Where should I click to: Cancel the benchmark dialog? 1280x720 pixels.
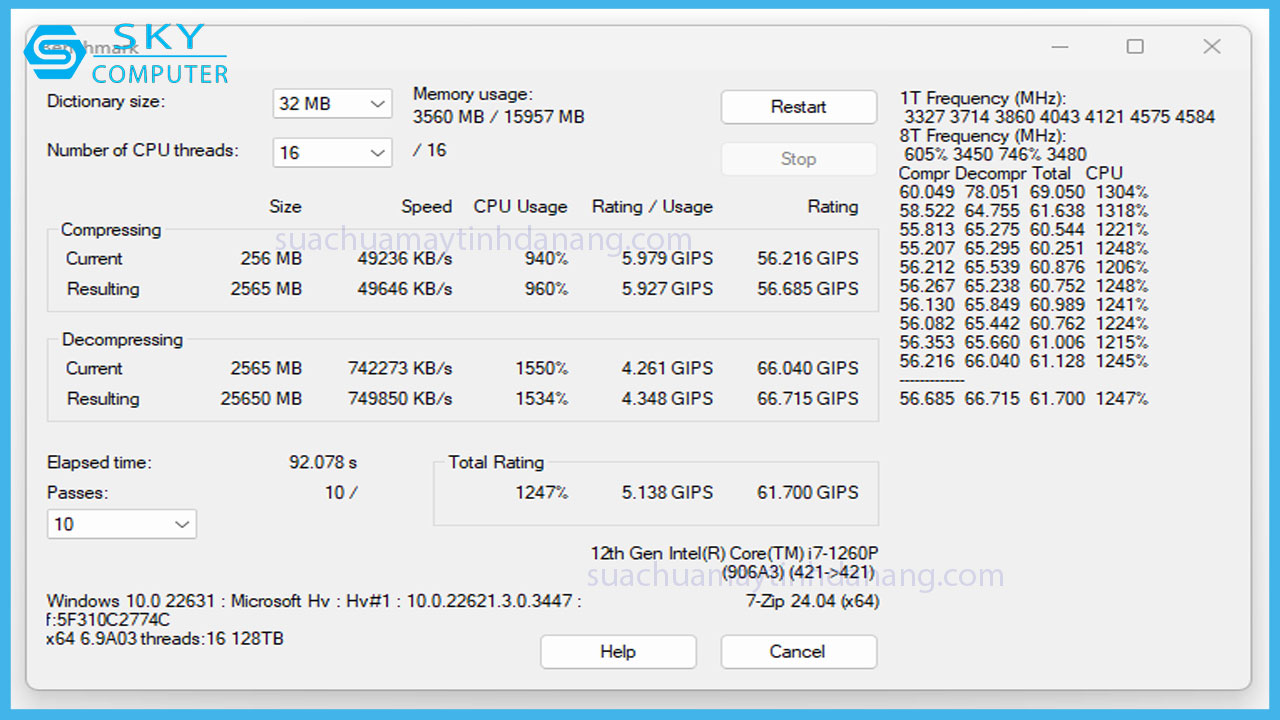pyautogui.click(x=798, y=651)
